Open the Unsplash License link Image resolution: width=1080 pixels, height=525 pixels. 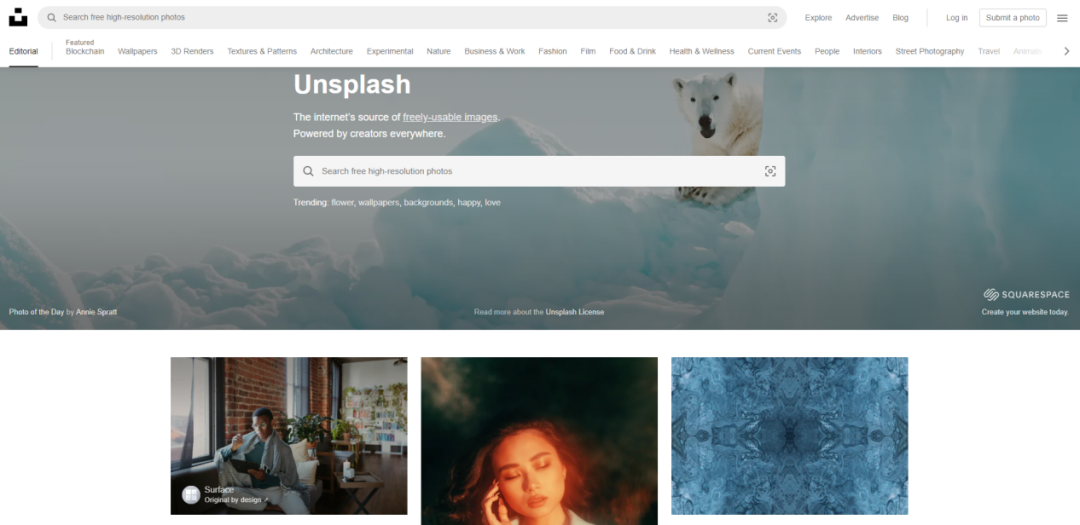[574, 312]
